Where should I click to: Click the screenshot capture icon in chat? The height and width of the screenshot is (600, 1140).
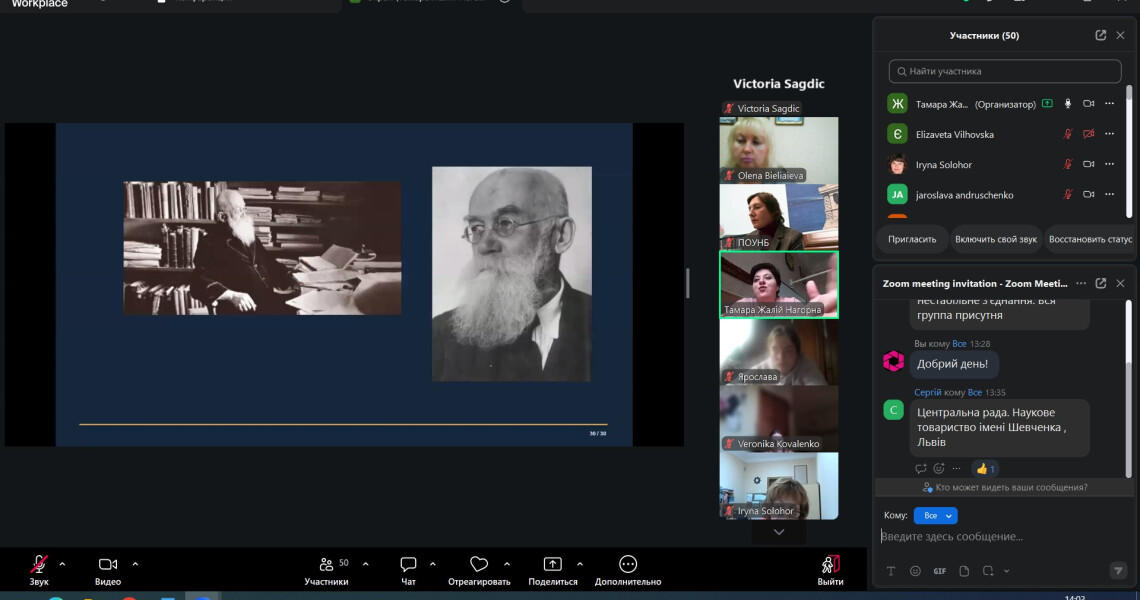tap(988, 571)
